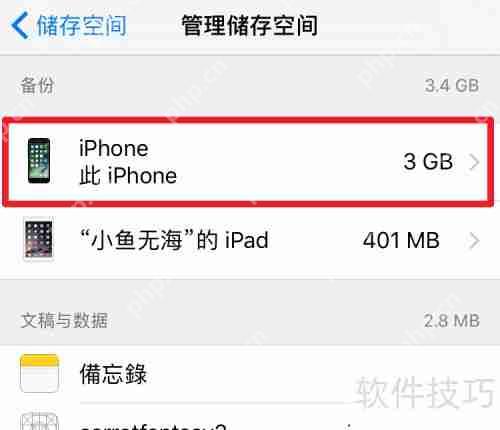The height and width of the screenshot is (430, 500).
Task: Click the 2.8 MB documents total
Action: 452,321
